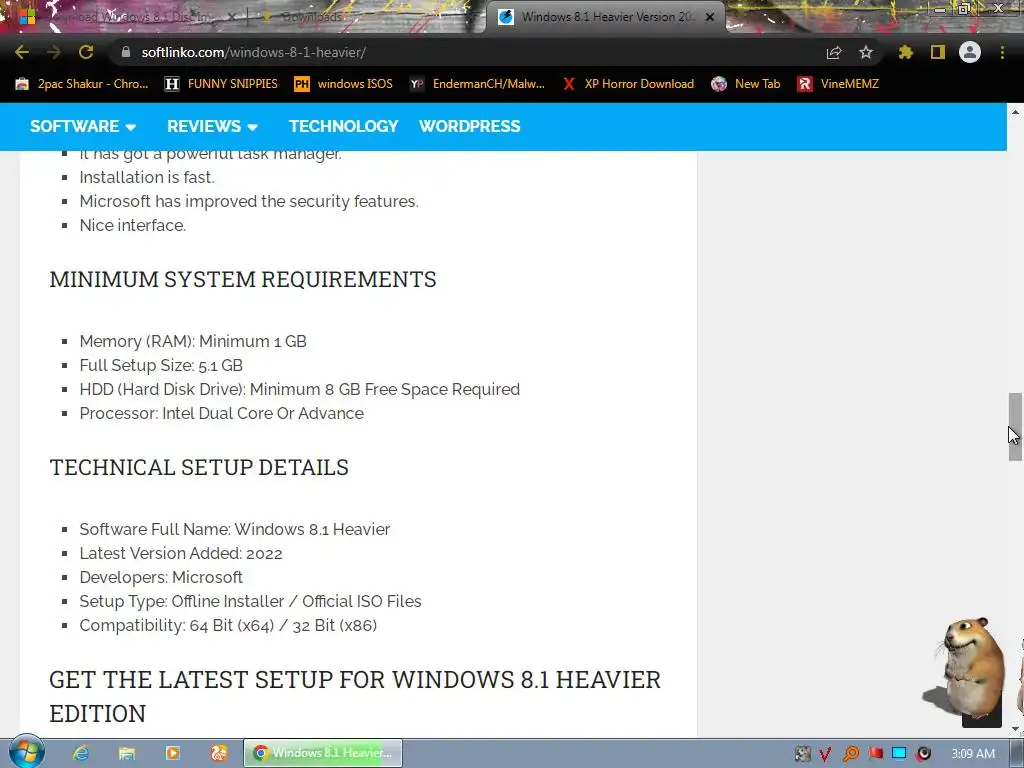Click 'Processor: Intel Dual Core Or Advance'

click(x=221, y=413)
